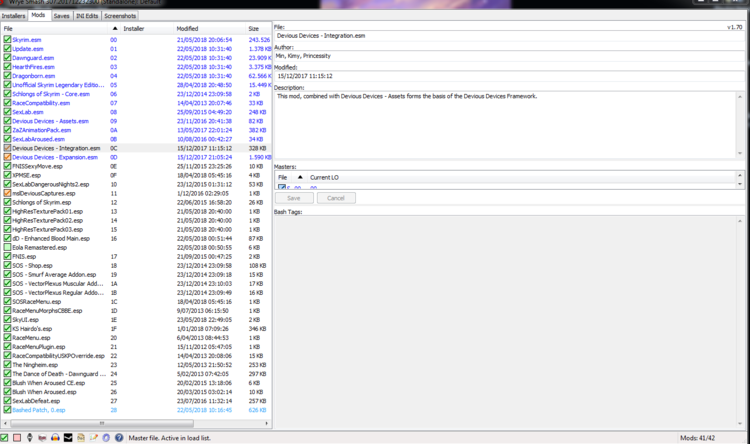Screen dimensions: 750x444
Task: Enable the Eola Remastered.esp checkbox
Action: pos(7,247)
